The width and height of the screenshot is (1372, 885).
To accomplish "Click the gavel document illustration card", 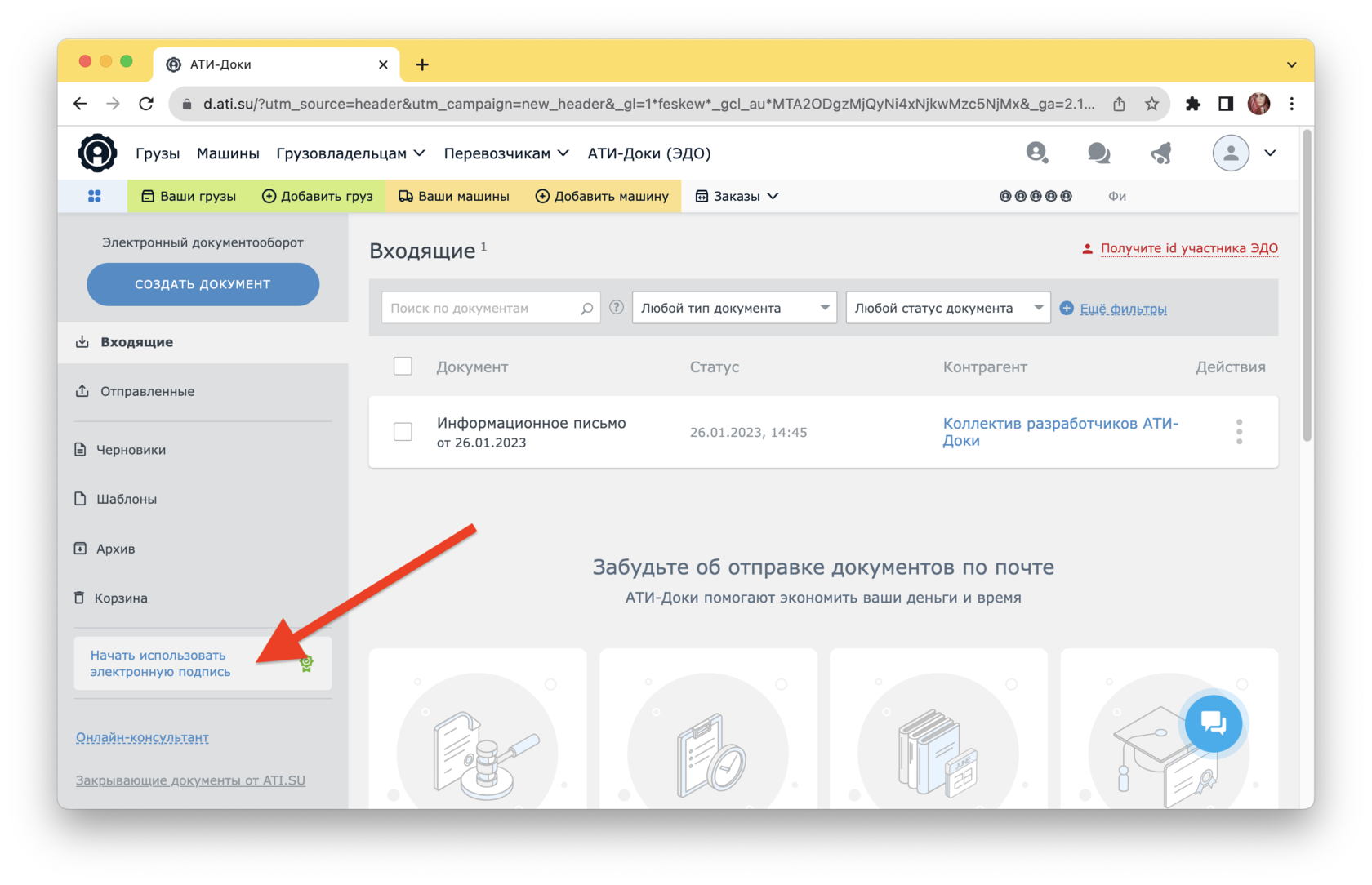I will pos(478,728).
